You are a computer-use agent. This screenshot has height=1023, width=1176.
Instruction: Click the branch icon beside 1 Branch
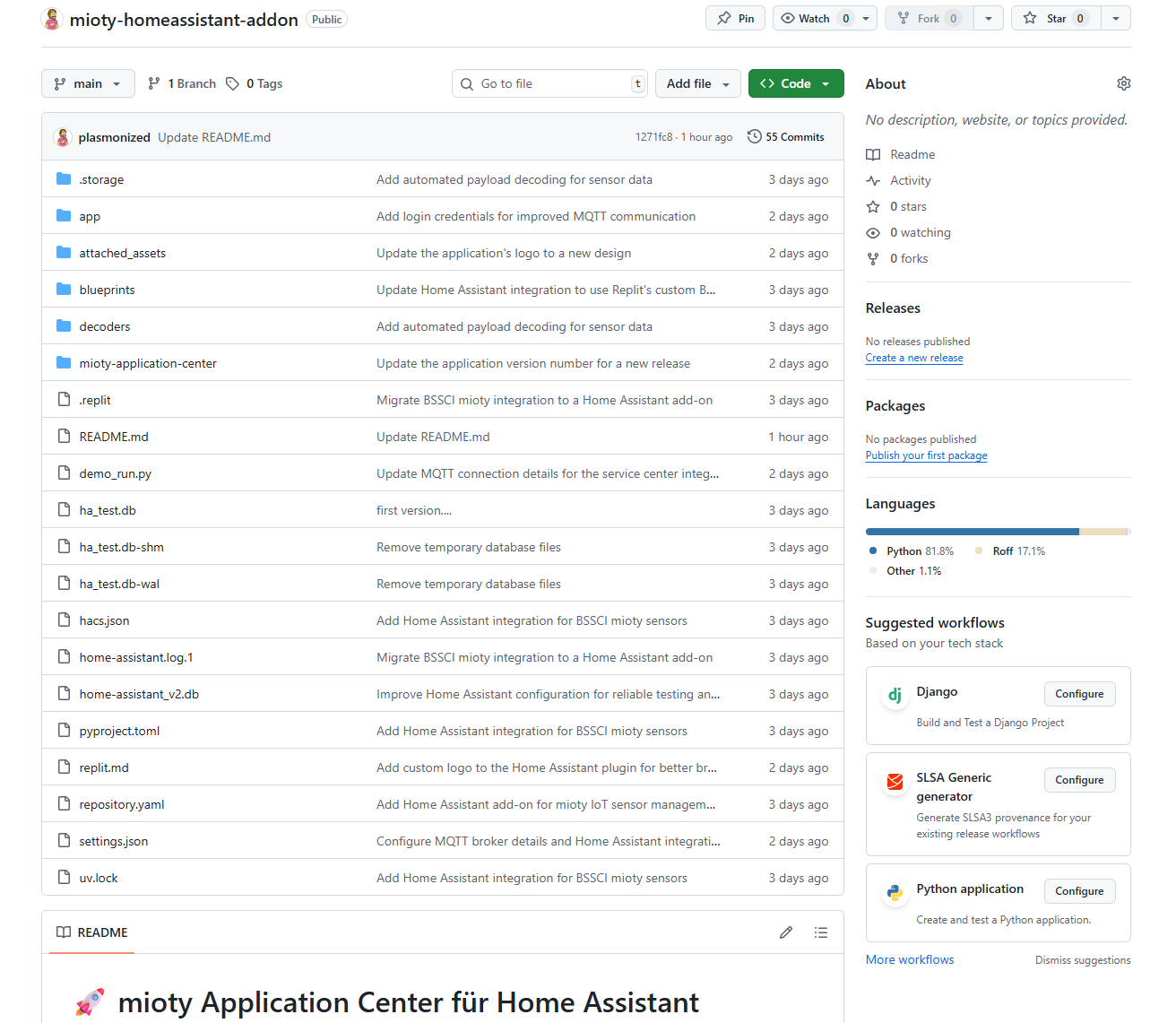154,83
